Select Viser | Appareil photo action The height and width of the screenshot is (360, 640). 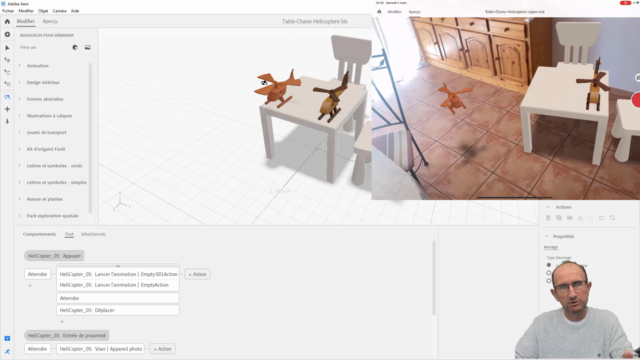point(100,349)
